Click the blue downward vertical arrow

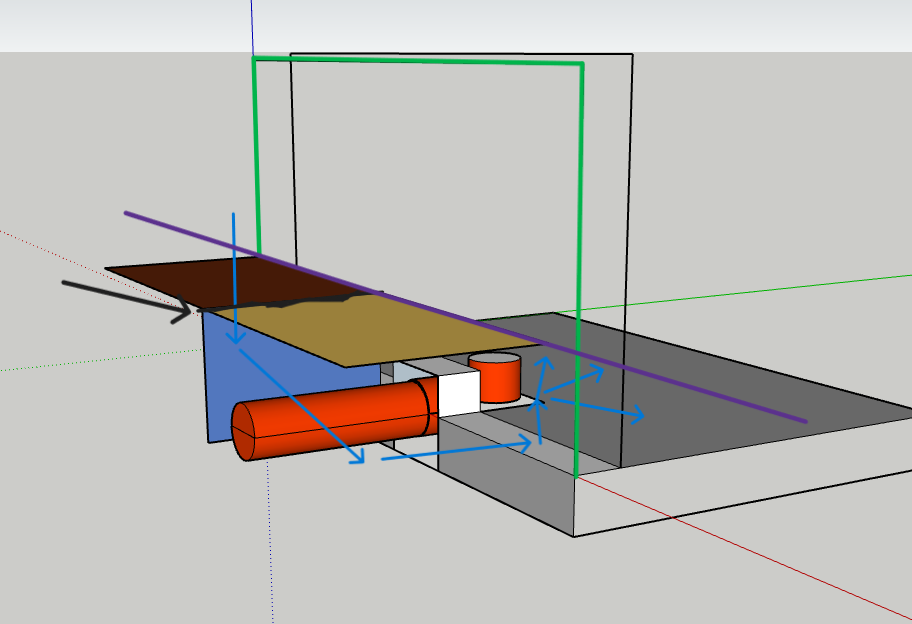click(234, 278)
